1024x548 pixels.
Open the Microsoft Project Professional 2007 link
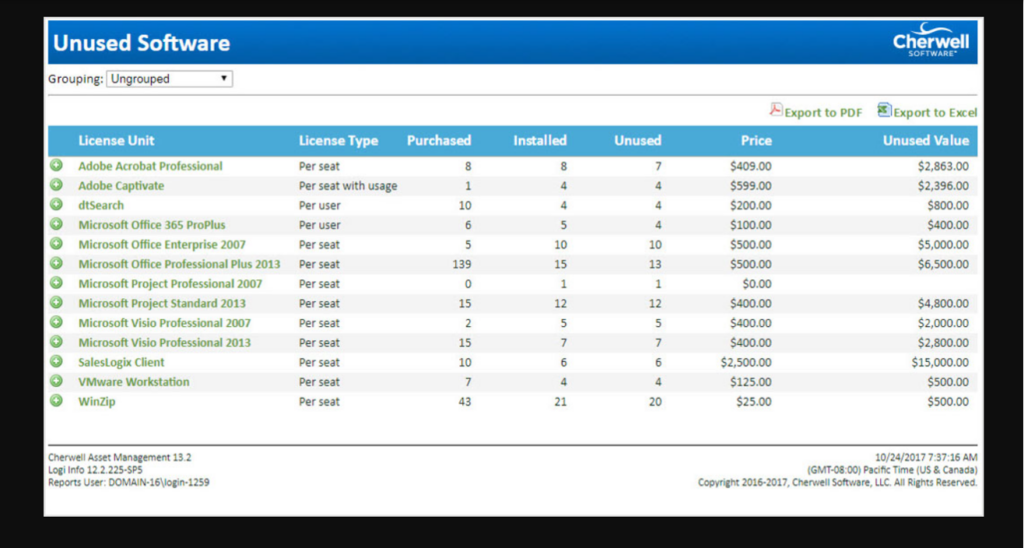(x=170, y=283)
